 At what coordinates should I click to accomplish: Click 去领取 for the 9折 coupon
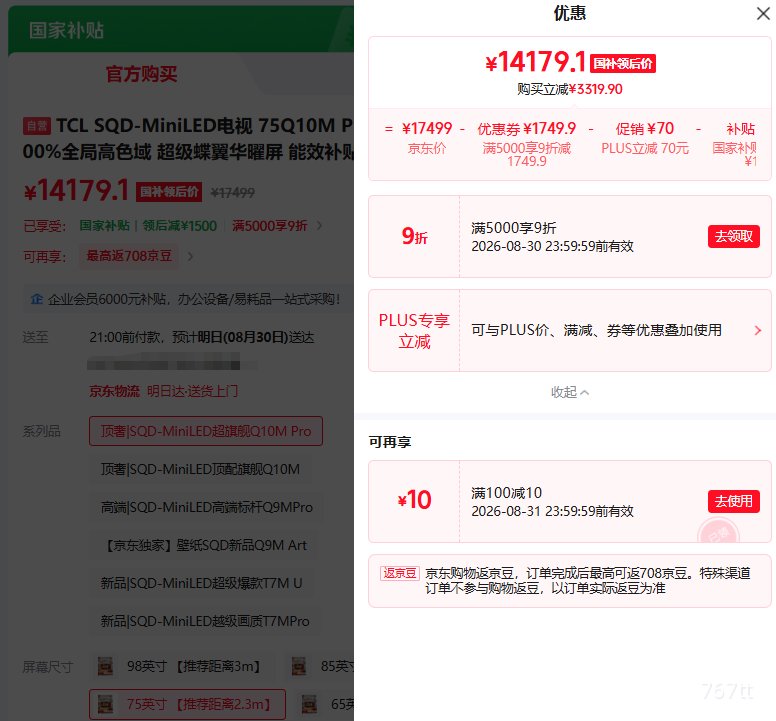tap(733, 237)
